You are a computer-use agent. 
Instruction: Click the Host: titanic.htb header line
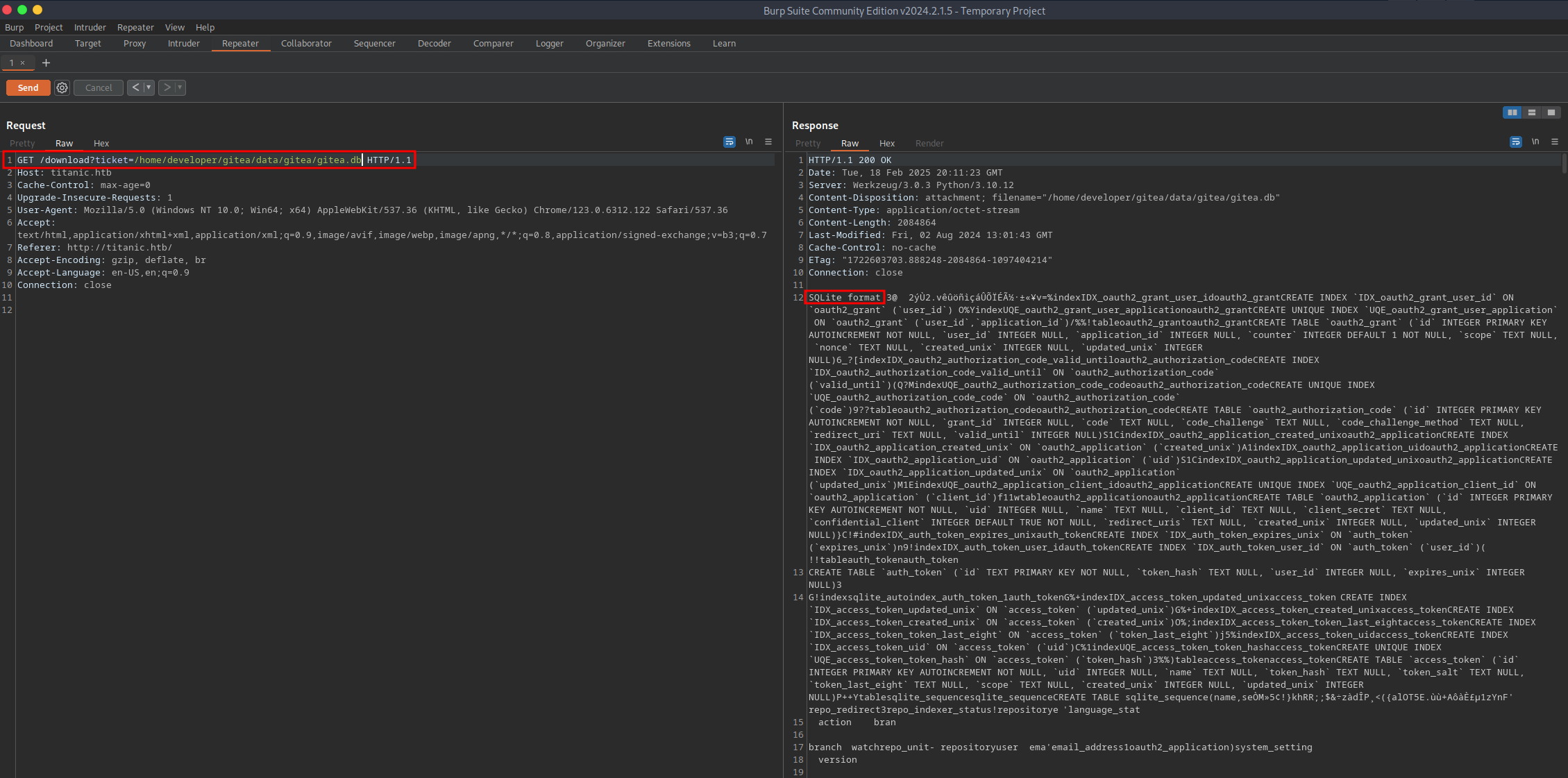[x=65, y=173]
